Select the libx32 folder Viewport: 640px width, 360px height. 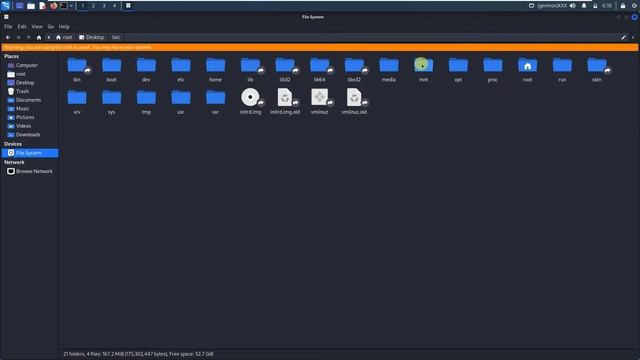click(354, 65)
